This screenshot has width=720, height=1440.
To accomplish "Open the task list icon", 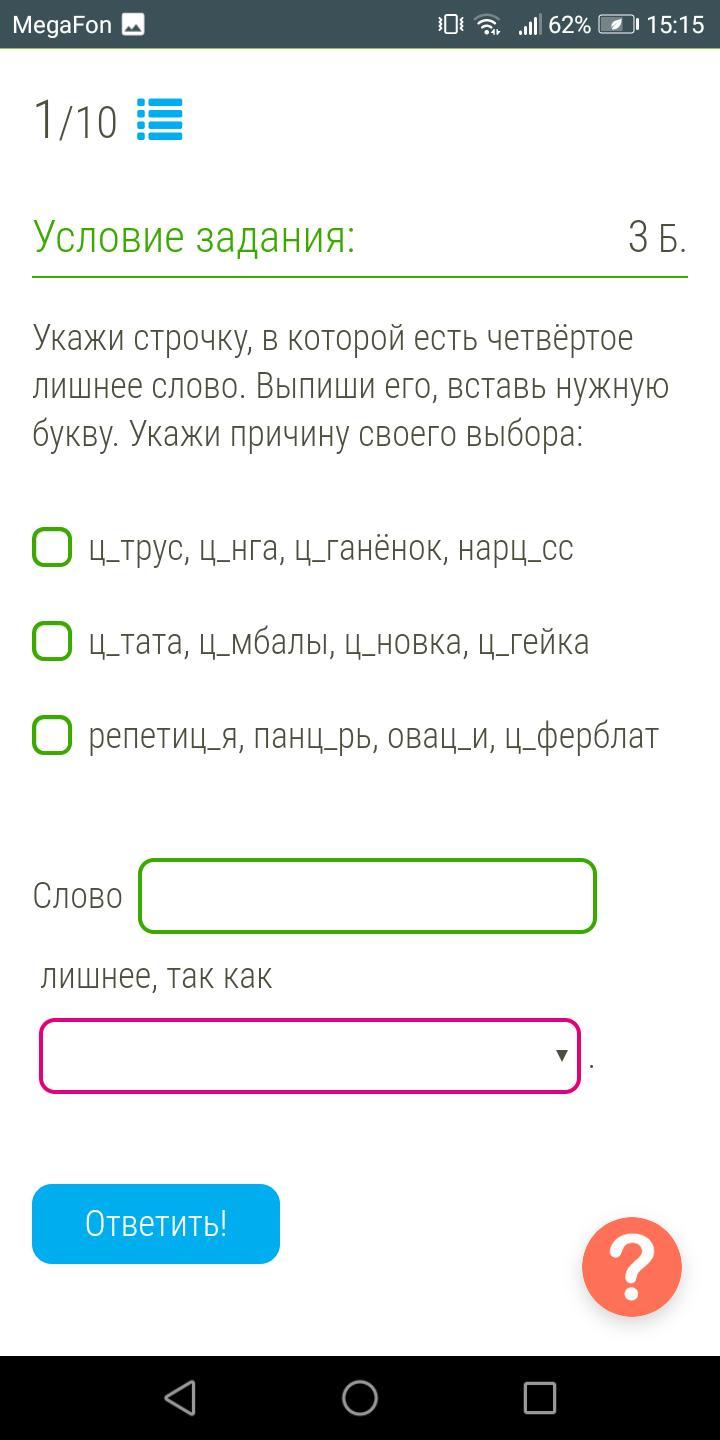I will [x=159, y=120].
